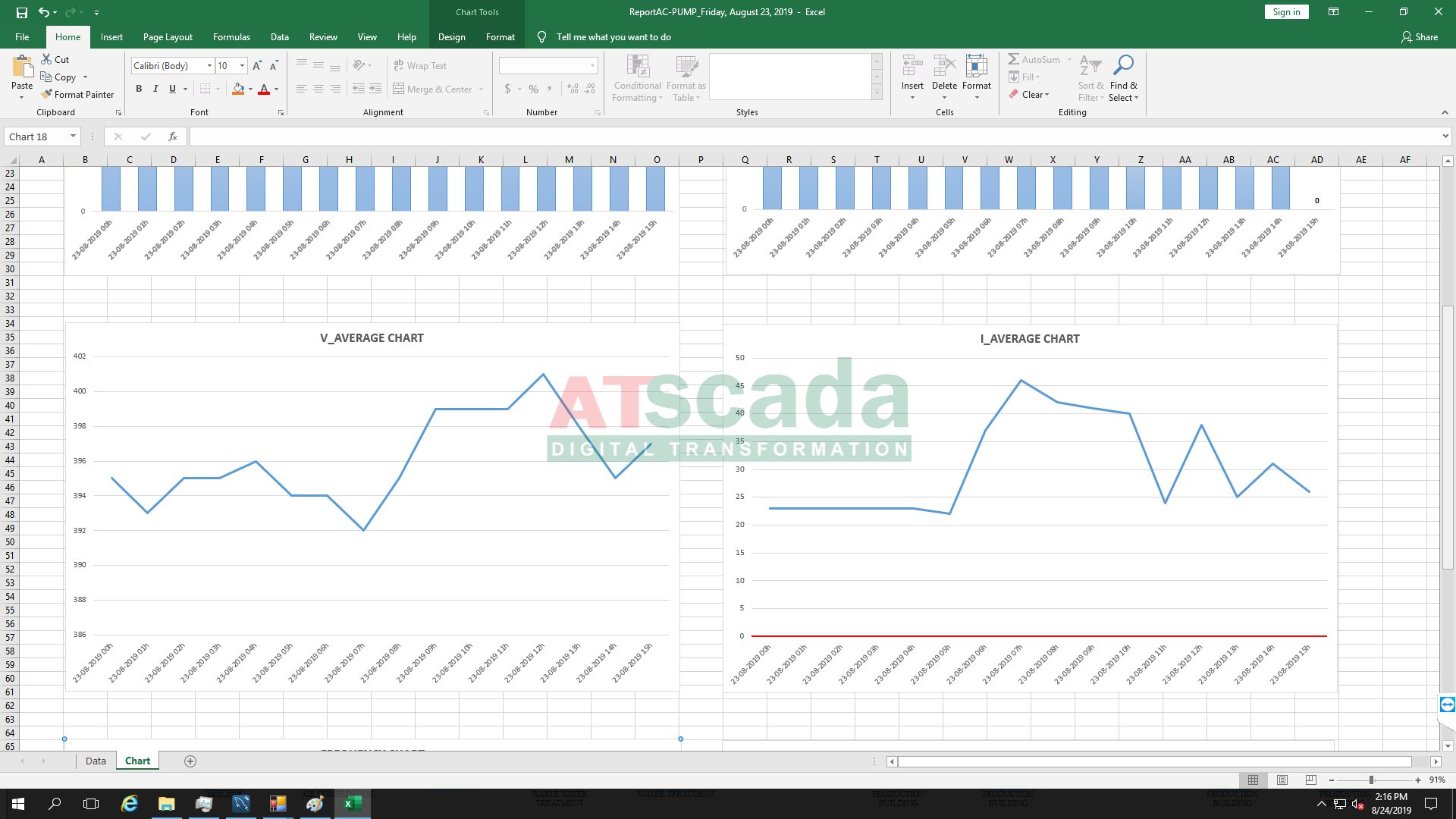Toggle Bold formatting
Screen dimensions: 1456x819
click(x=139, y=89)
